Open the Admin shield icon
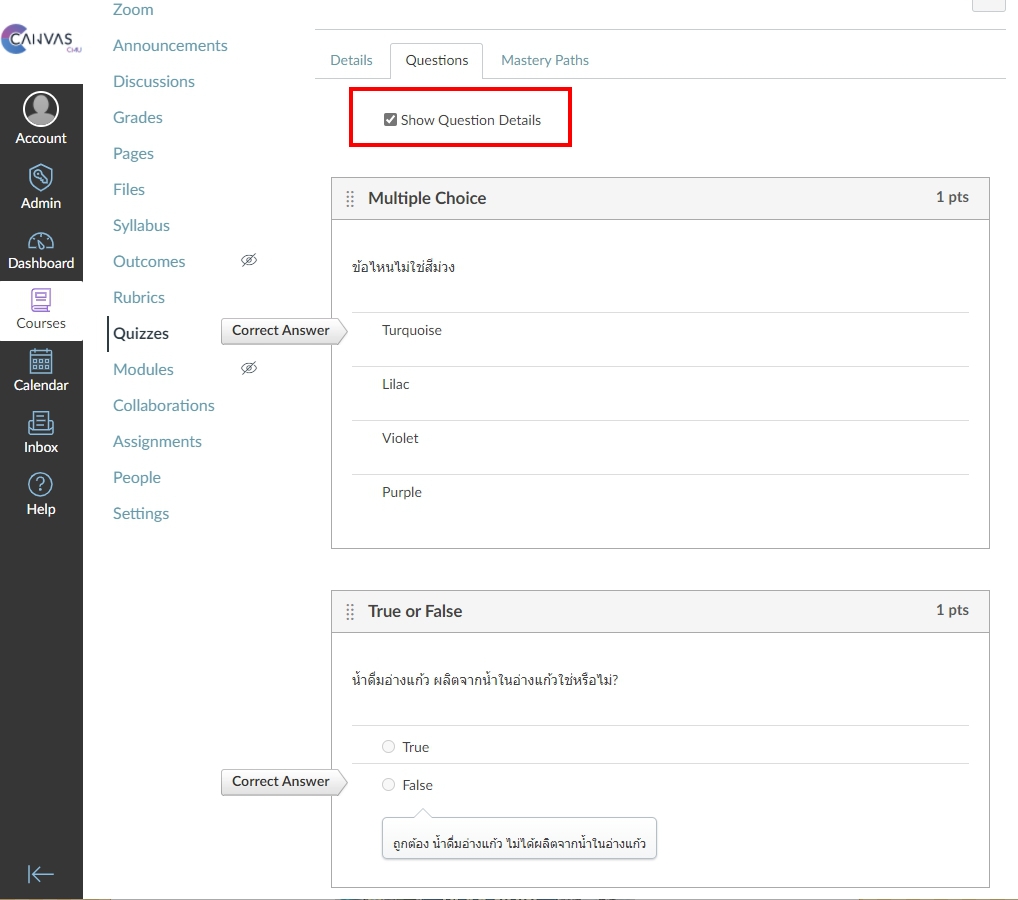The width and height of the screenshot is (1018, 900). pyautogui.click(x=41, y=178)
